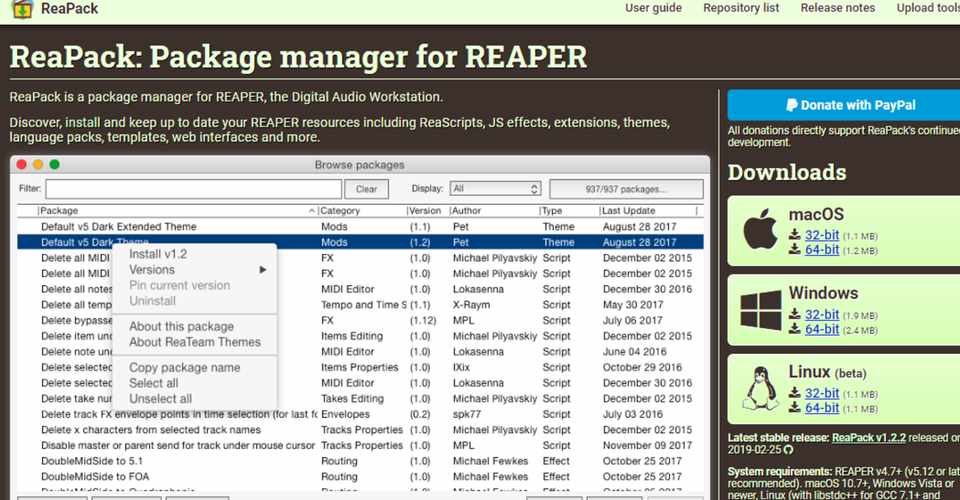This screenshot has width=960, height=500.
Task: Click the Linux penguin icon
Action: coord(760,389)
